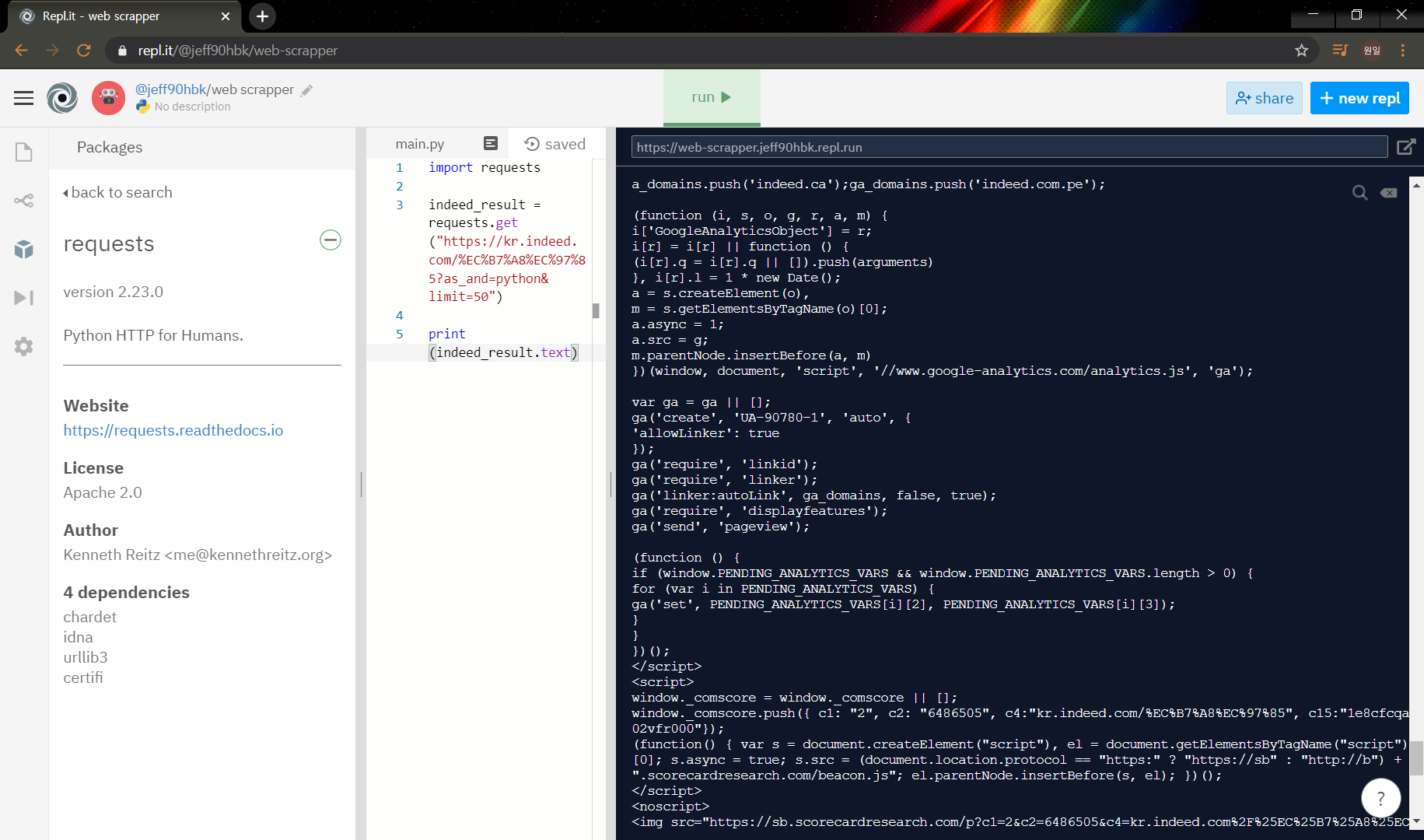Click the Kenneth Reitz author text
Image resolution: width=1424 pixels, height=840 pixels.
click(x=198, y=555)
